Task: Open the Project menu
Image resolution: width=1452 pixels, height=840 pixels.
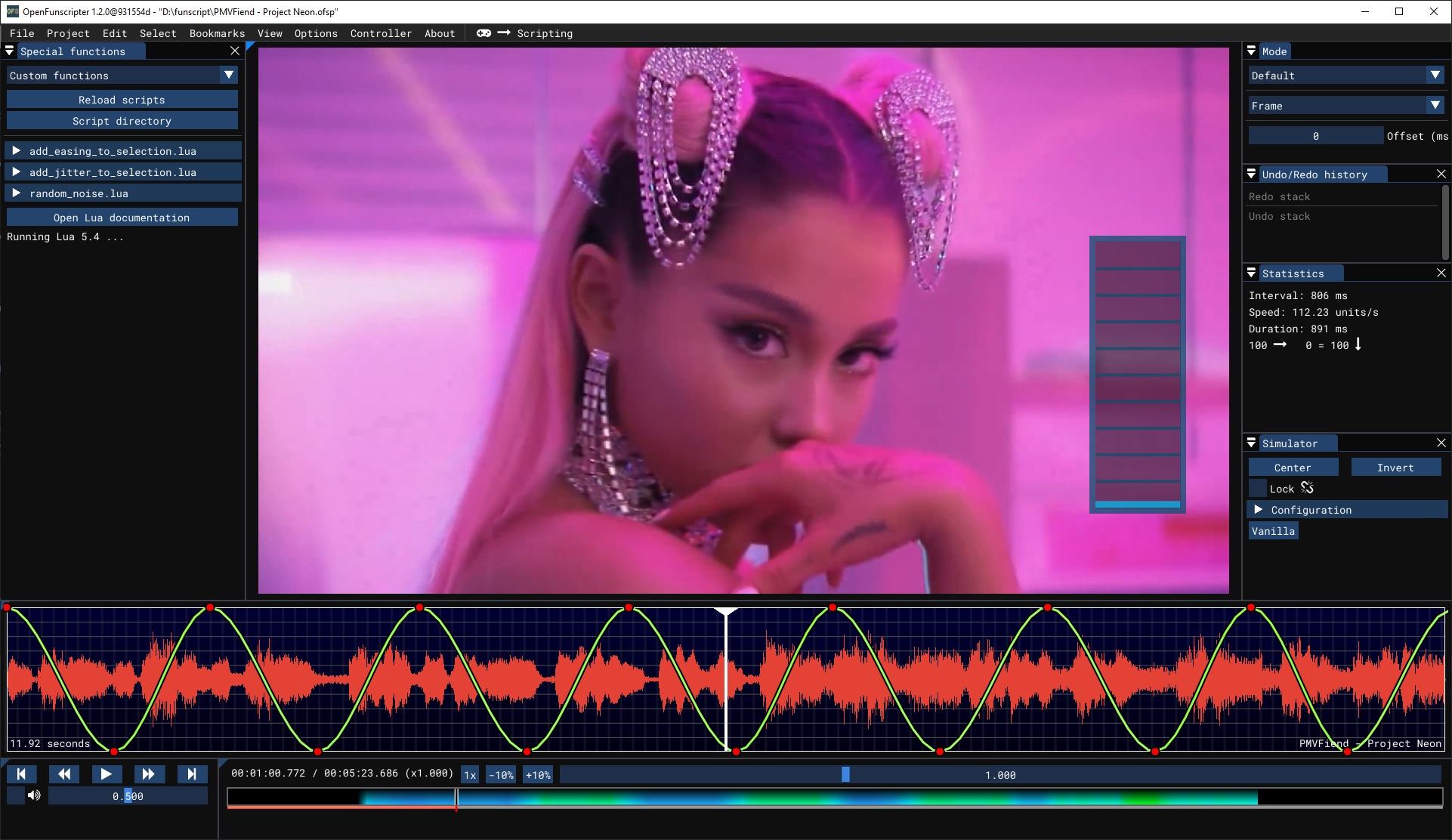Action: tap(68, 33)
